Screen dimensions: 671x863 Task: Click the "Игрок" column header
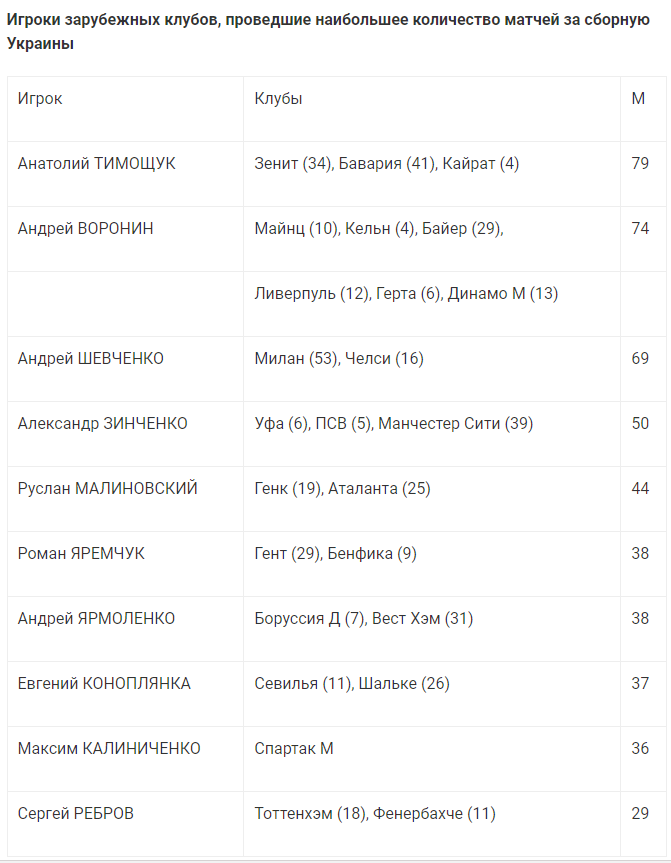pyautogui.click(x=40, y=99)
